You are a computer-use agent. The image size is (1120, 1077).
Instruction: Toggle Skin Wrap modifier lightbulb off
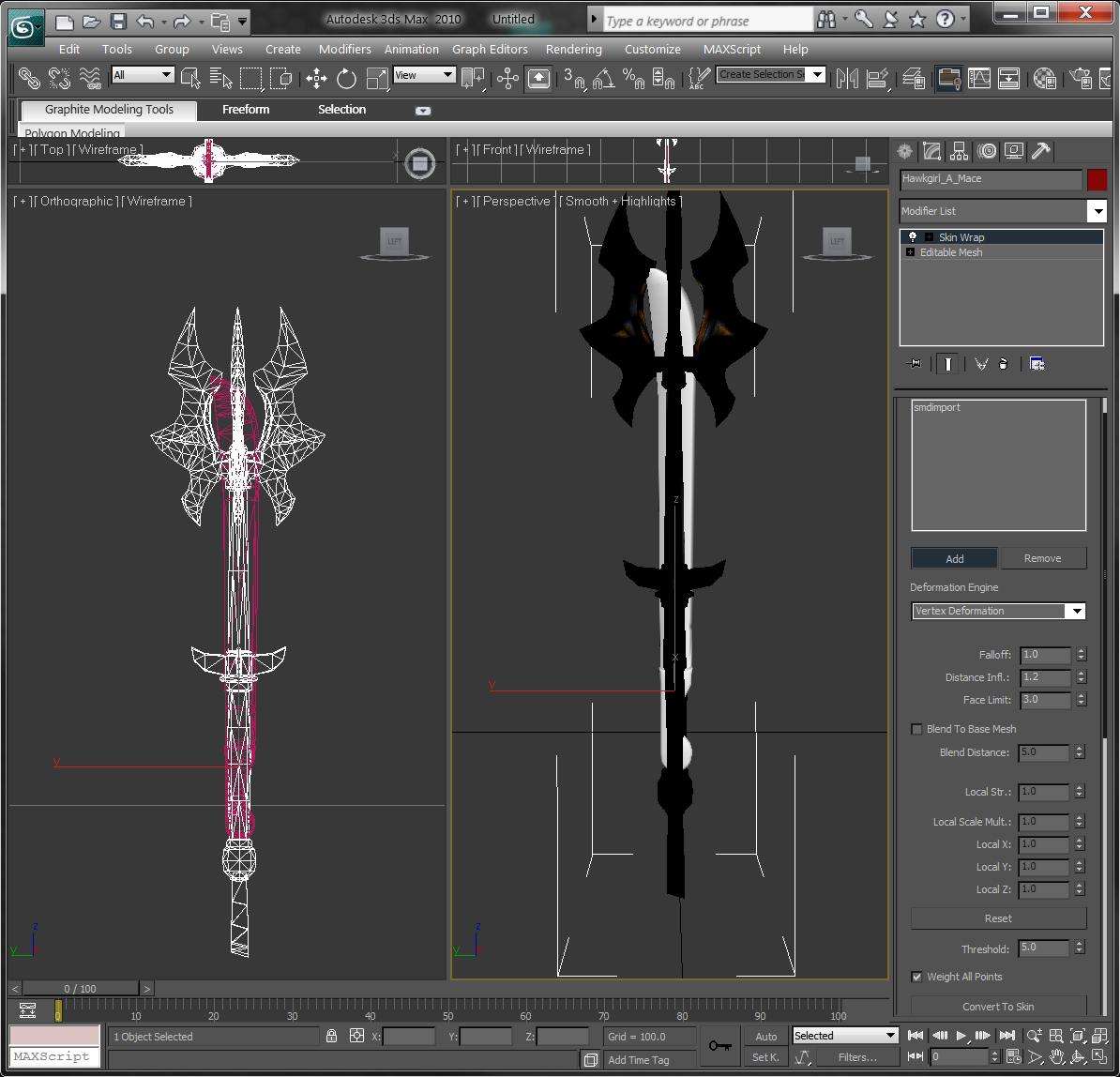(912, 237)
